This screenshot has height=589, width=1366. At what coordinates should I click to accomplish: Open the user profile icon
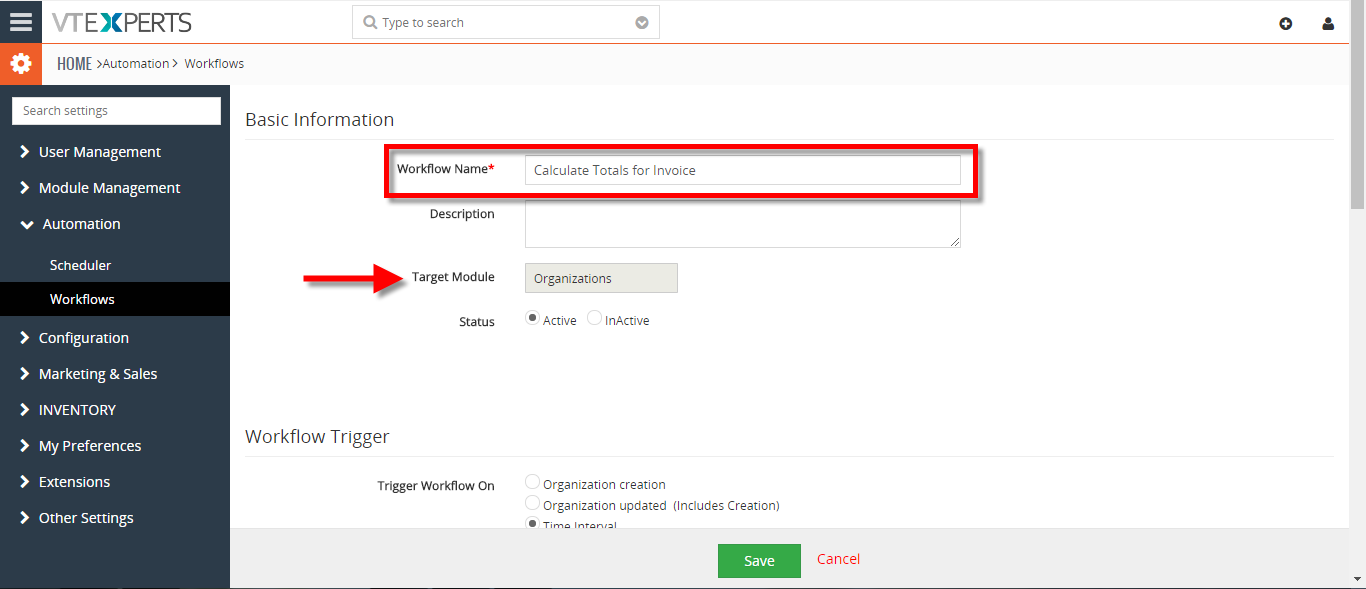pos(1328,23)
